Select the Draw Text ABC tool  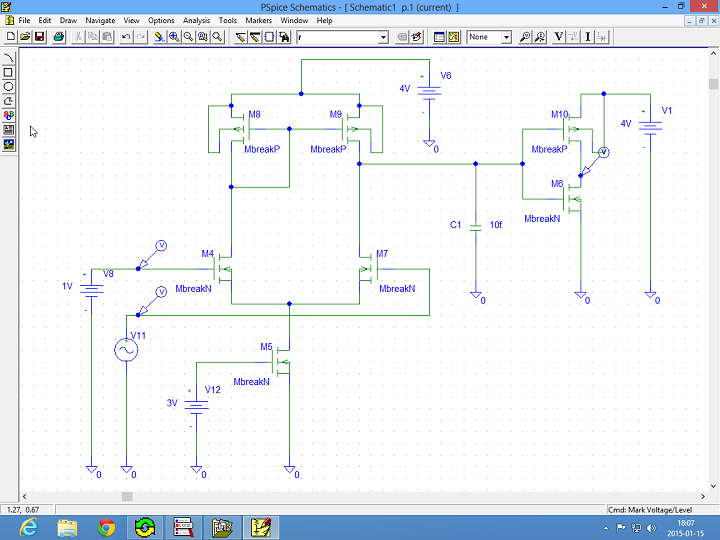click(x=9, y=115)
